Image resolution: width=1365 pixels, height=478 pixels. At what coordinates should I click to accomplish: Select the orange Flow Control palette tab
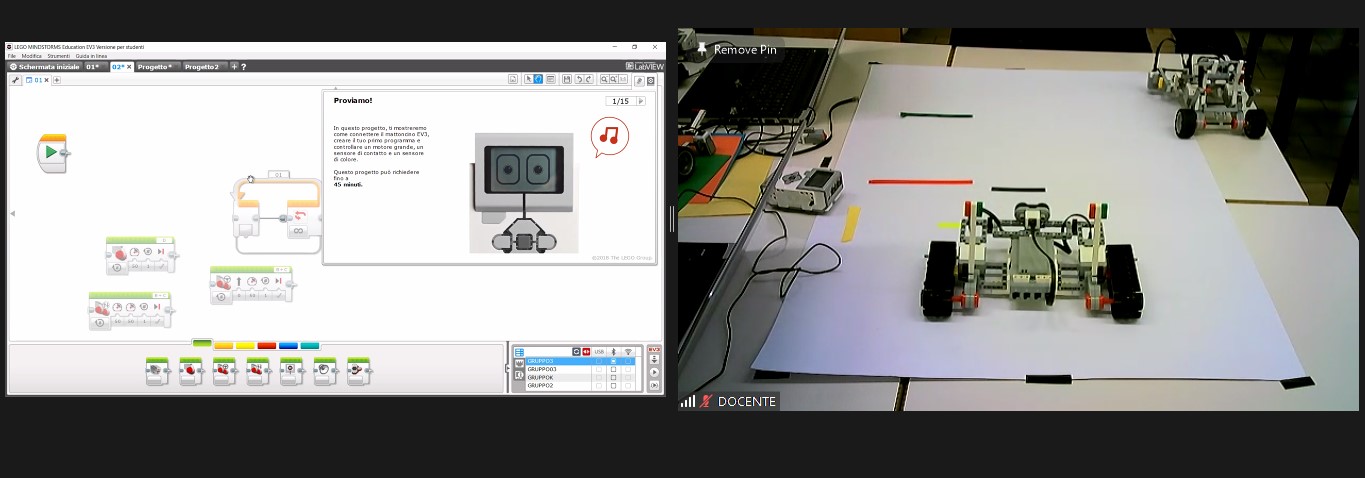click(x=224, y=345)
